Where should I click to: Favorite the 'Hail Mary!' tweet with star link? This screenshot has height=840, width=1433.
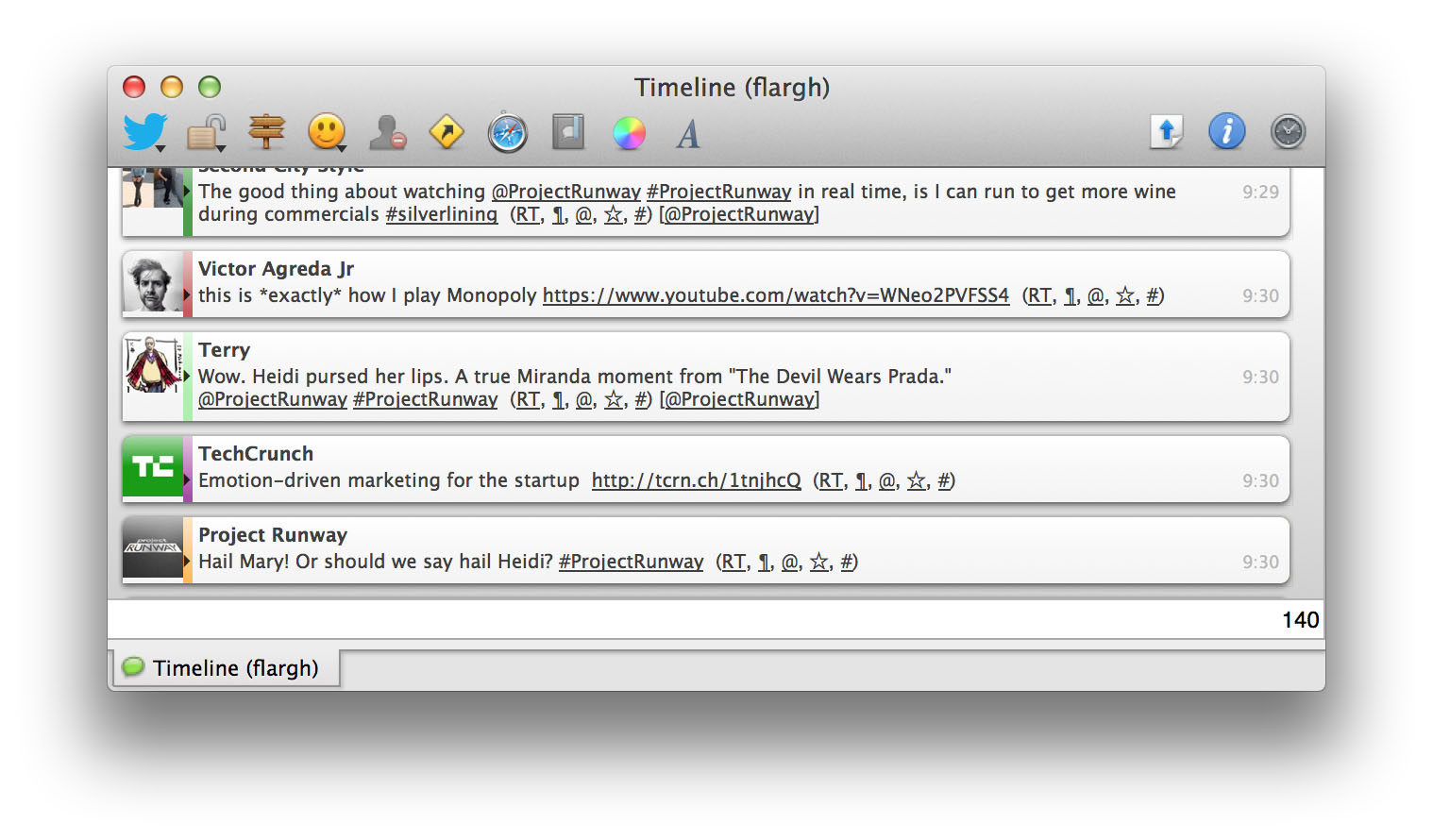(x=819, y=562)
